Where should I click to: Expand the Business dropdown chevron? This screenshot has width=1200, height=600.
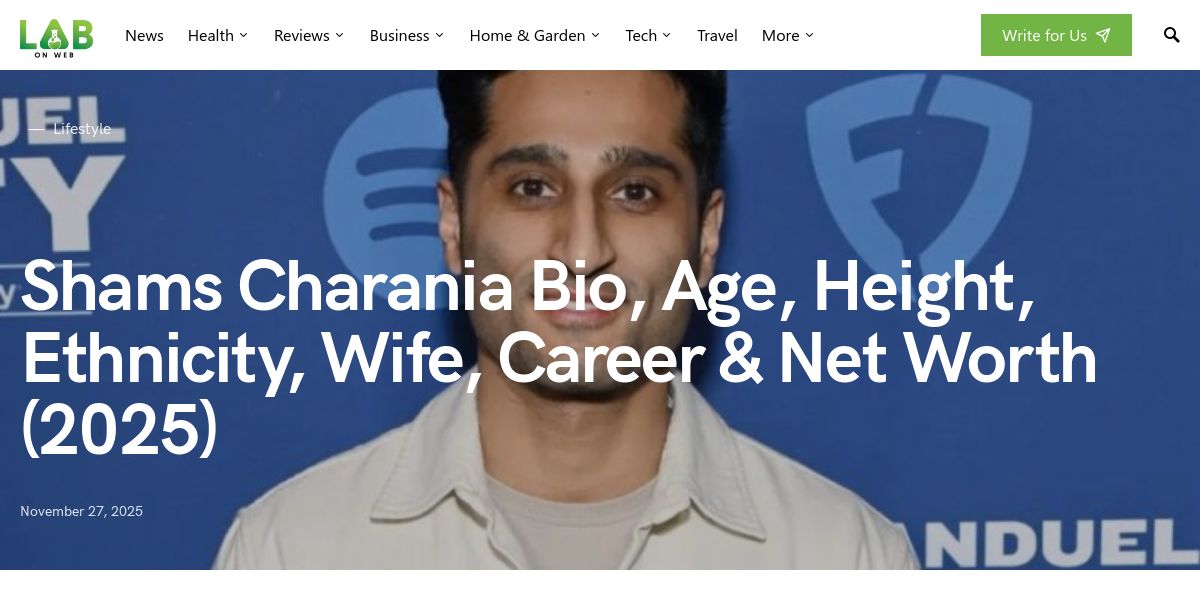coord(439,35)
